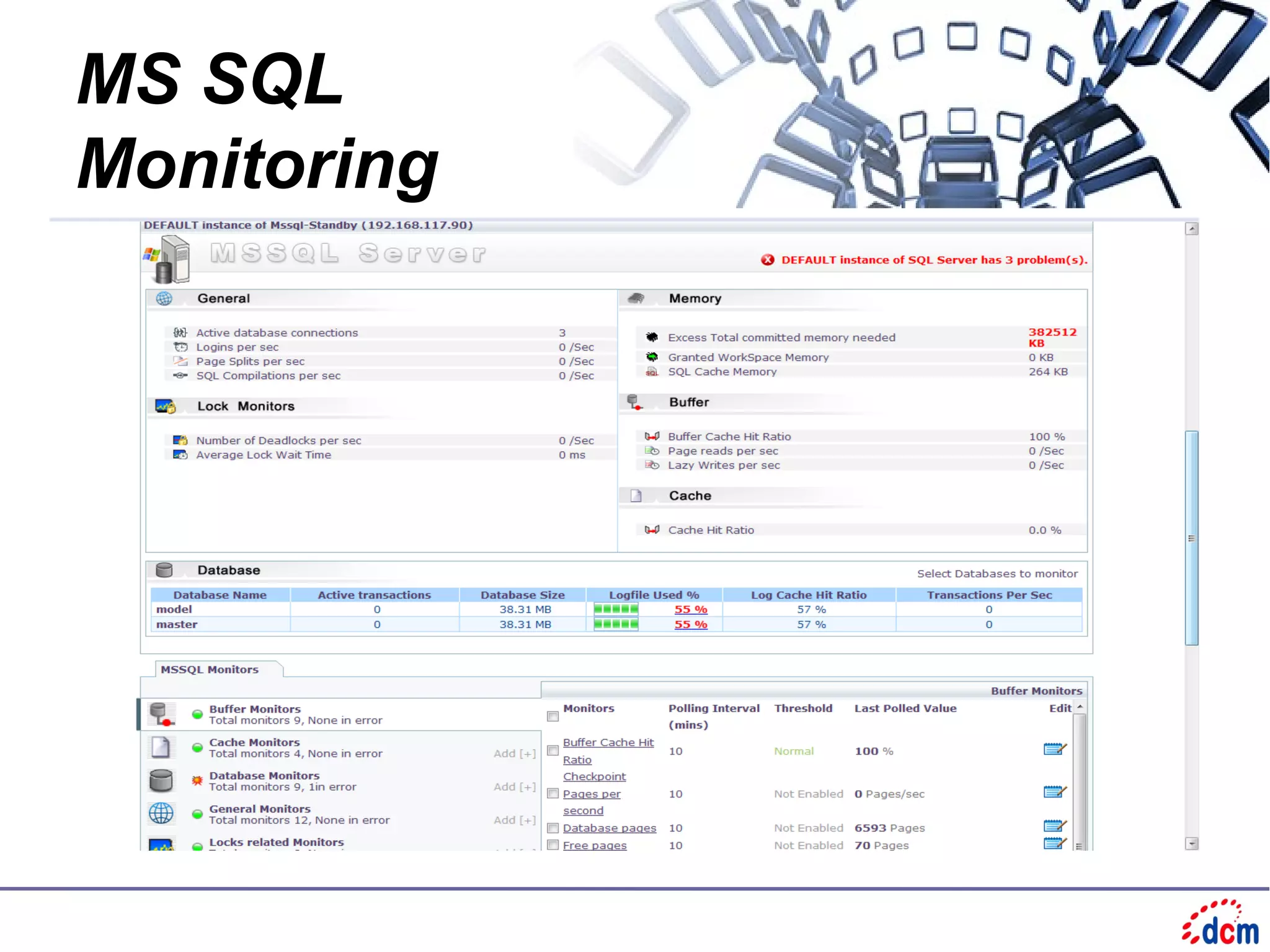Click Select Databases to monitor link
Viewport: 1270px width, 952px height.
997,574
